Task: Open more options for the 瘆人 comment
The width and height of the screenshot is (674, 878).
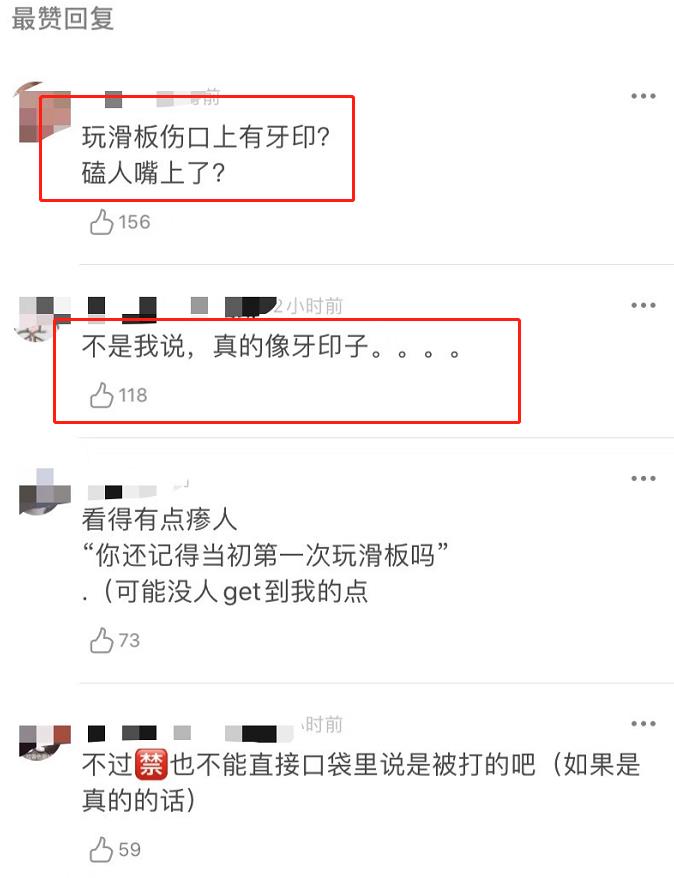Action: click(643, 479)
